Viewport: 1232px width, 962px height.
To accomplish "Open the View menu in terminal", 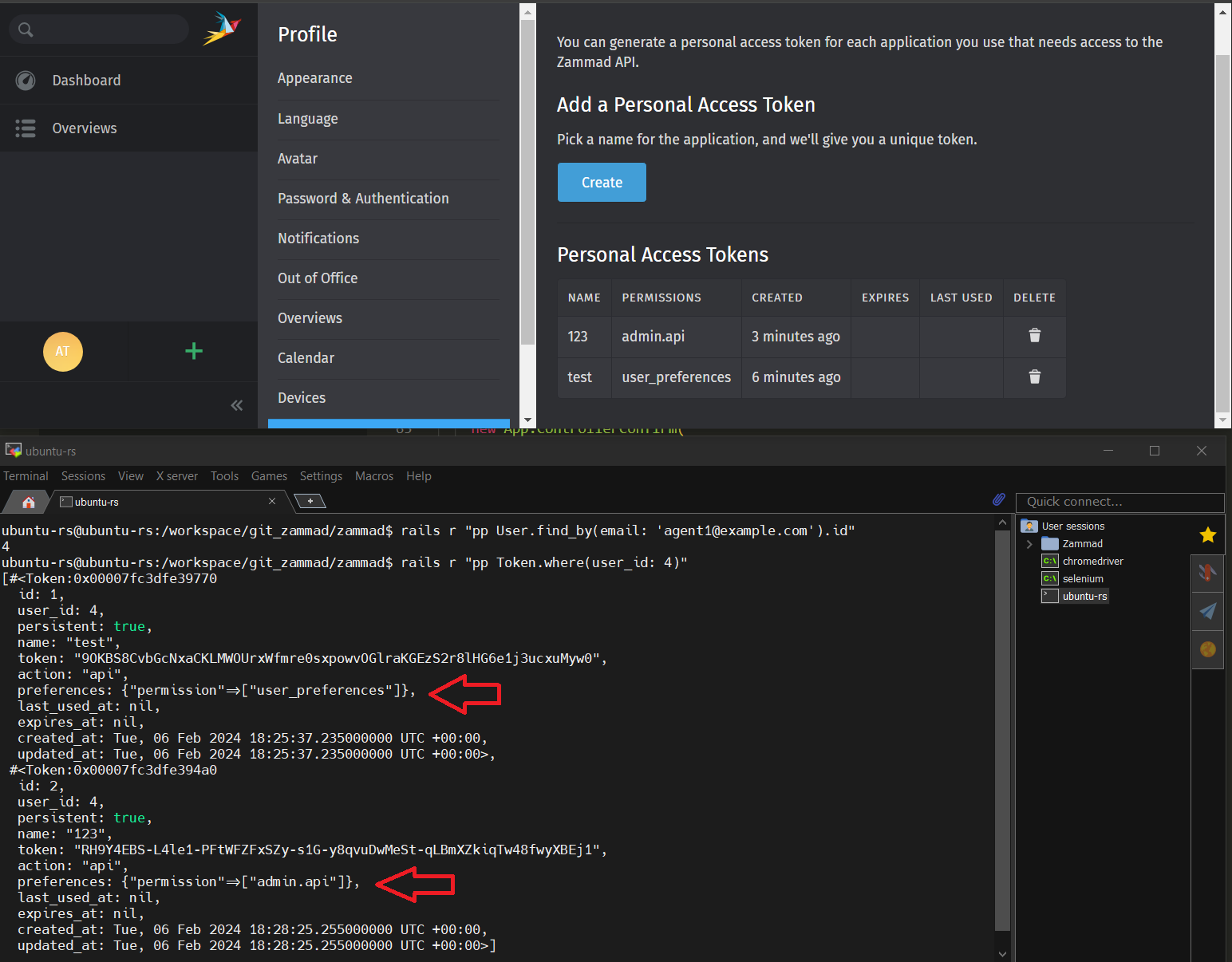I will coord(131,476).
